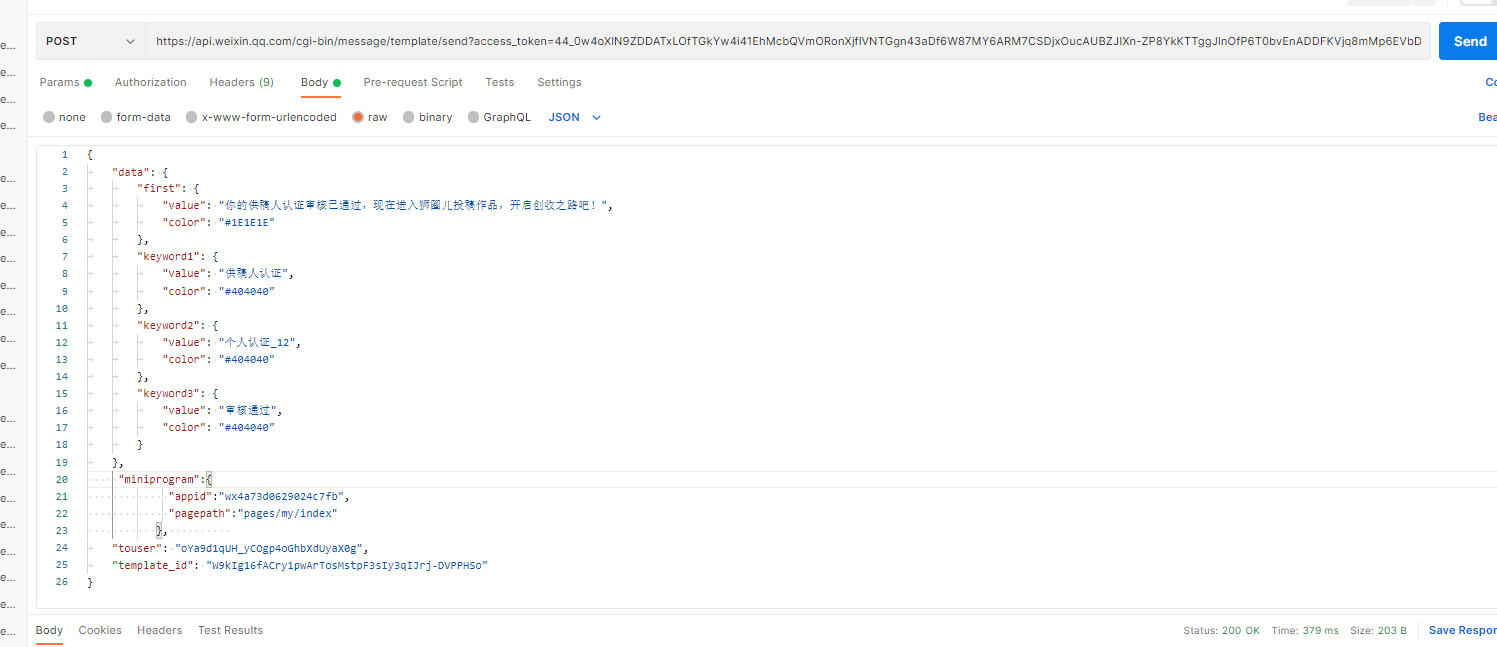Click the "keyword3": { line
Viewport: 1497px width, 647px height.
point(177,393)
